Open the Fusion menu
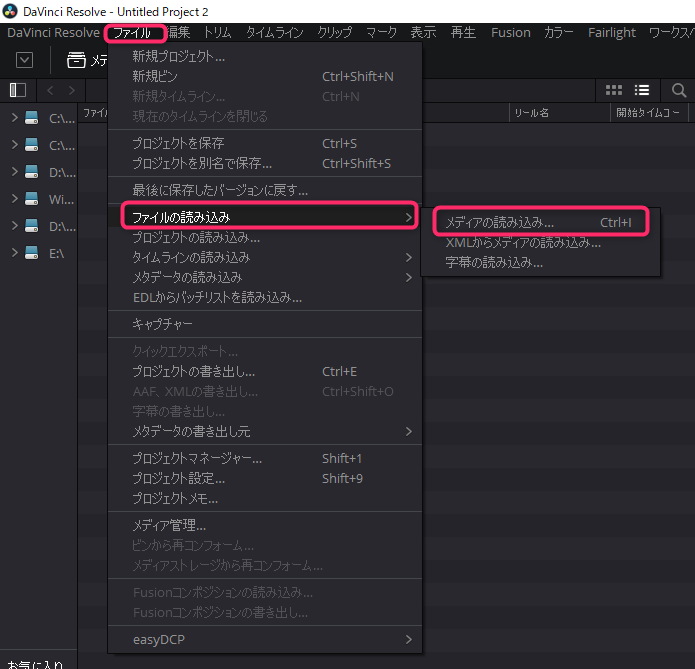Viewport: 695px width, 669px height. coord(511,33)
